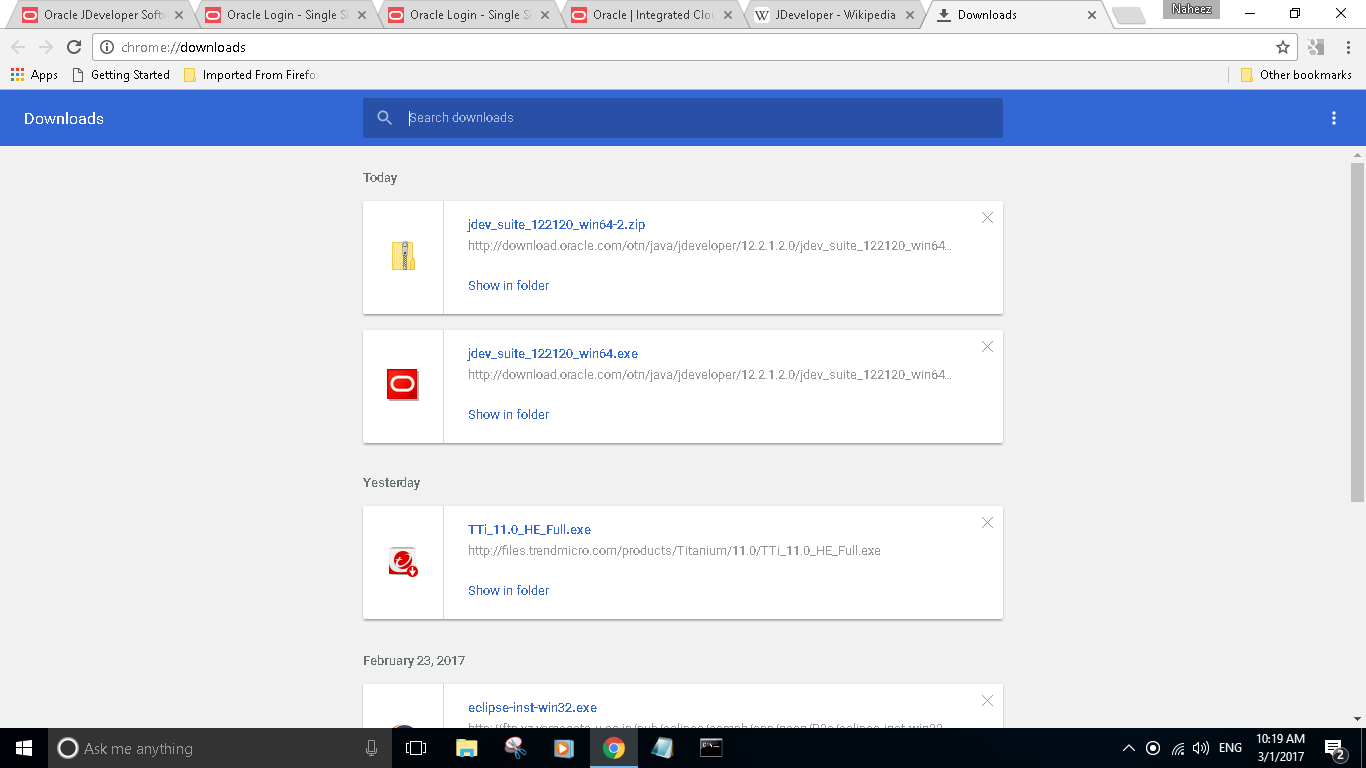This screenshot has height=768, width=1366.
Task: Show TTi_11.0_HE_Full.exe in folder
Action: click(x=508, y=590)
